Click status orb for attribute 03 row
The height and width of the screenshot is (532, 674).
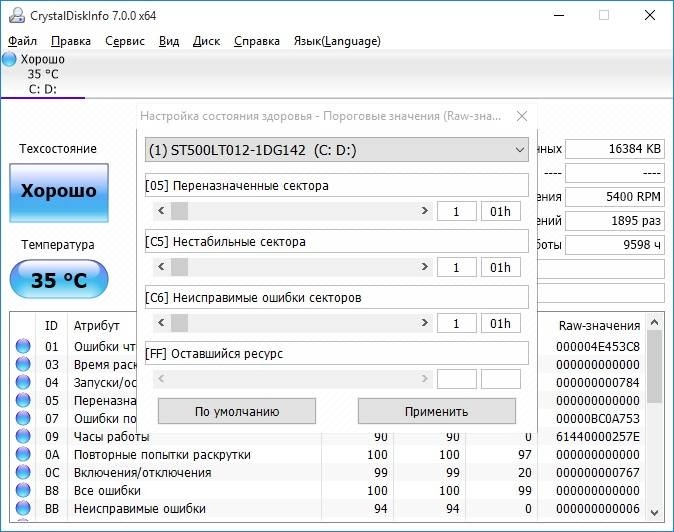23,364
